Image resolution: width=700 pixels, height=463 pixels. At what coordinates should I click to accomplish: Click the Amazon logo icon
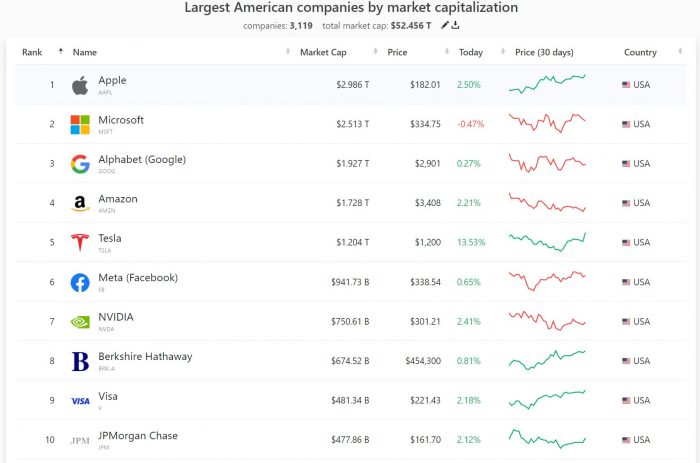[80, 204]
